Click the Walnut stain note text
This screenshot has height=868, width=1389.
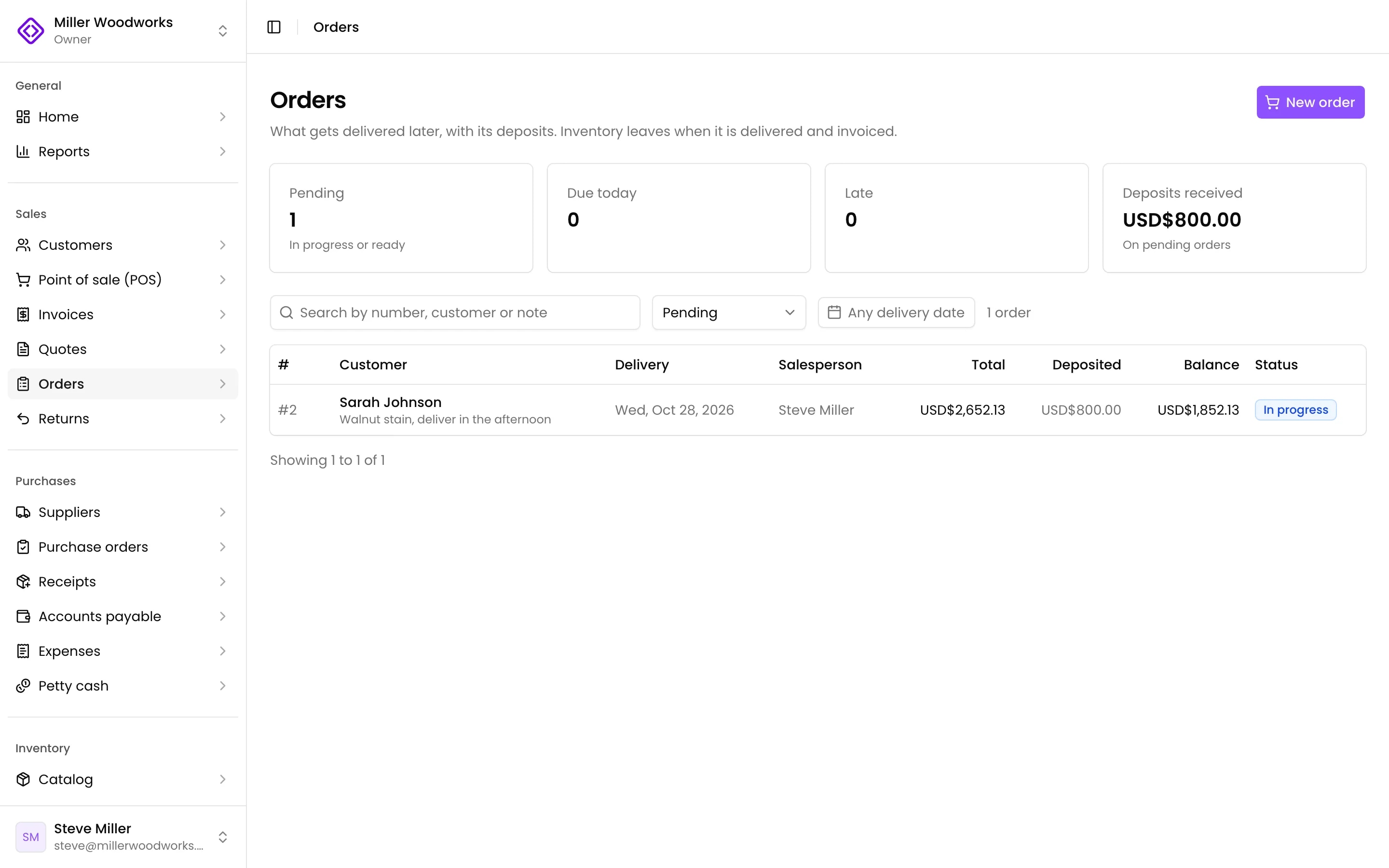pyautogui.click(x=446, y=420)
